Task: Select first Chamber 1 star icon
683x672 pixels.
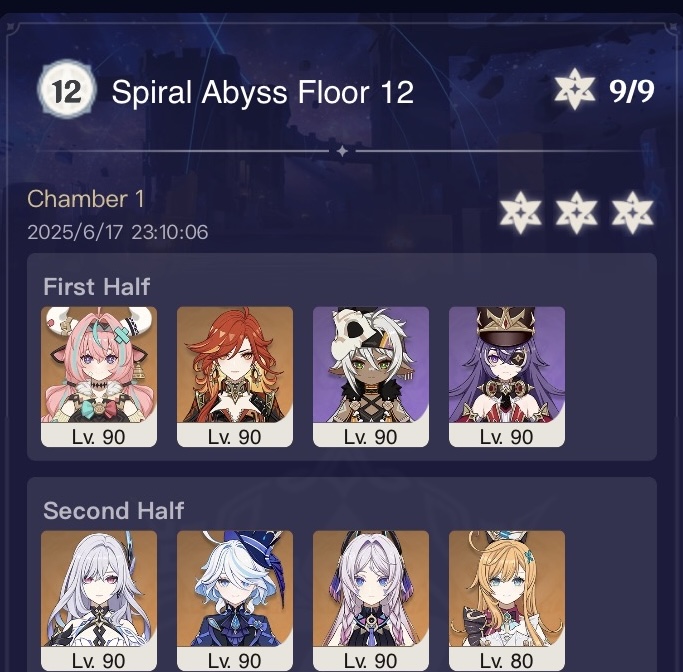Action: point(520,213)
